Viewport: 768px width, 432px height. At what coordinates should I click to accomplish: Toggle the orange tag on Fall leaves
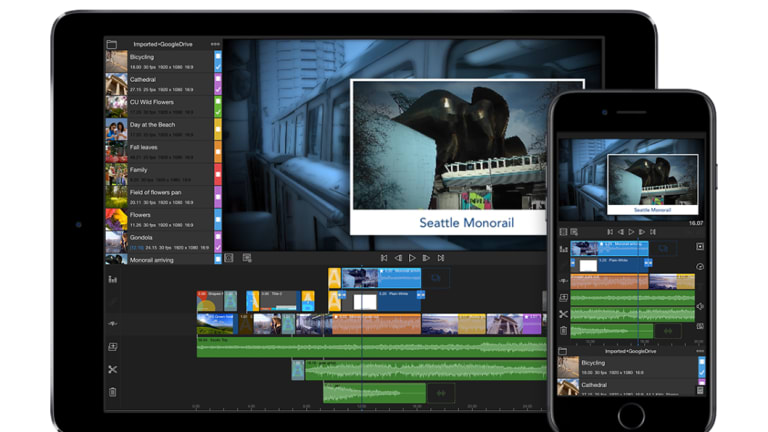(218, 151)
